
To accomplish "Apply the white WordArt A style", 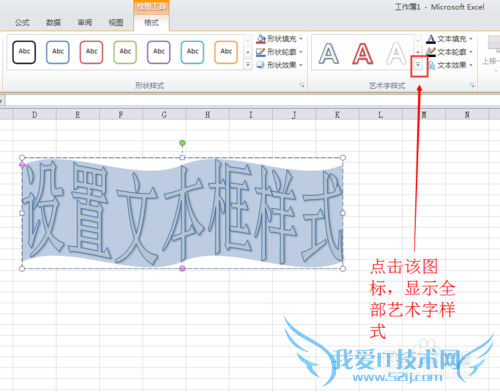I will coord(396,53).
